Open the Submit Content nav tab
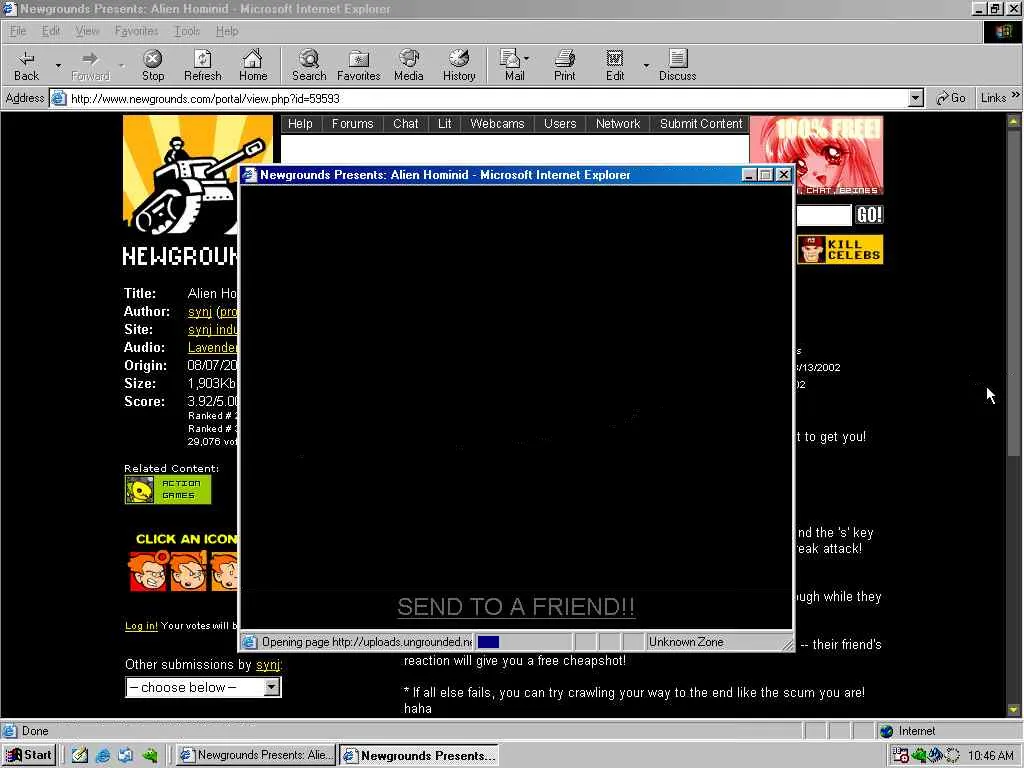This screenshot has height=768, width=1024. tap(701, 123)
